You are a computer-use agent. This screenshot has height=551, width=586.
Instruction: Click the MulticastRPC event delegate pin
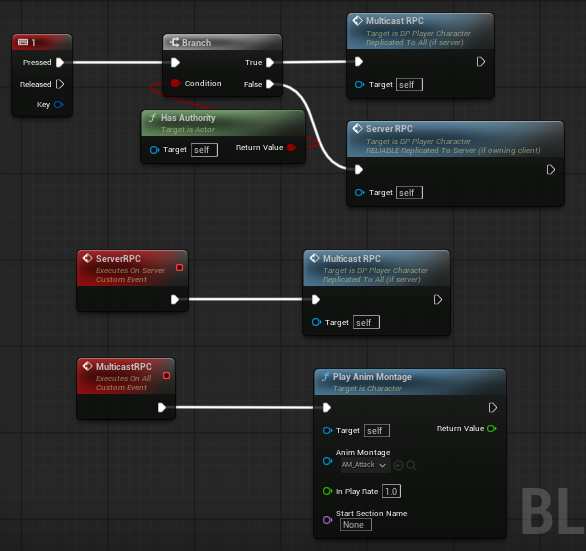tap(167, 375)
